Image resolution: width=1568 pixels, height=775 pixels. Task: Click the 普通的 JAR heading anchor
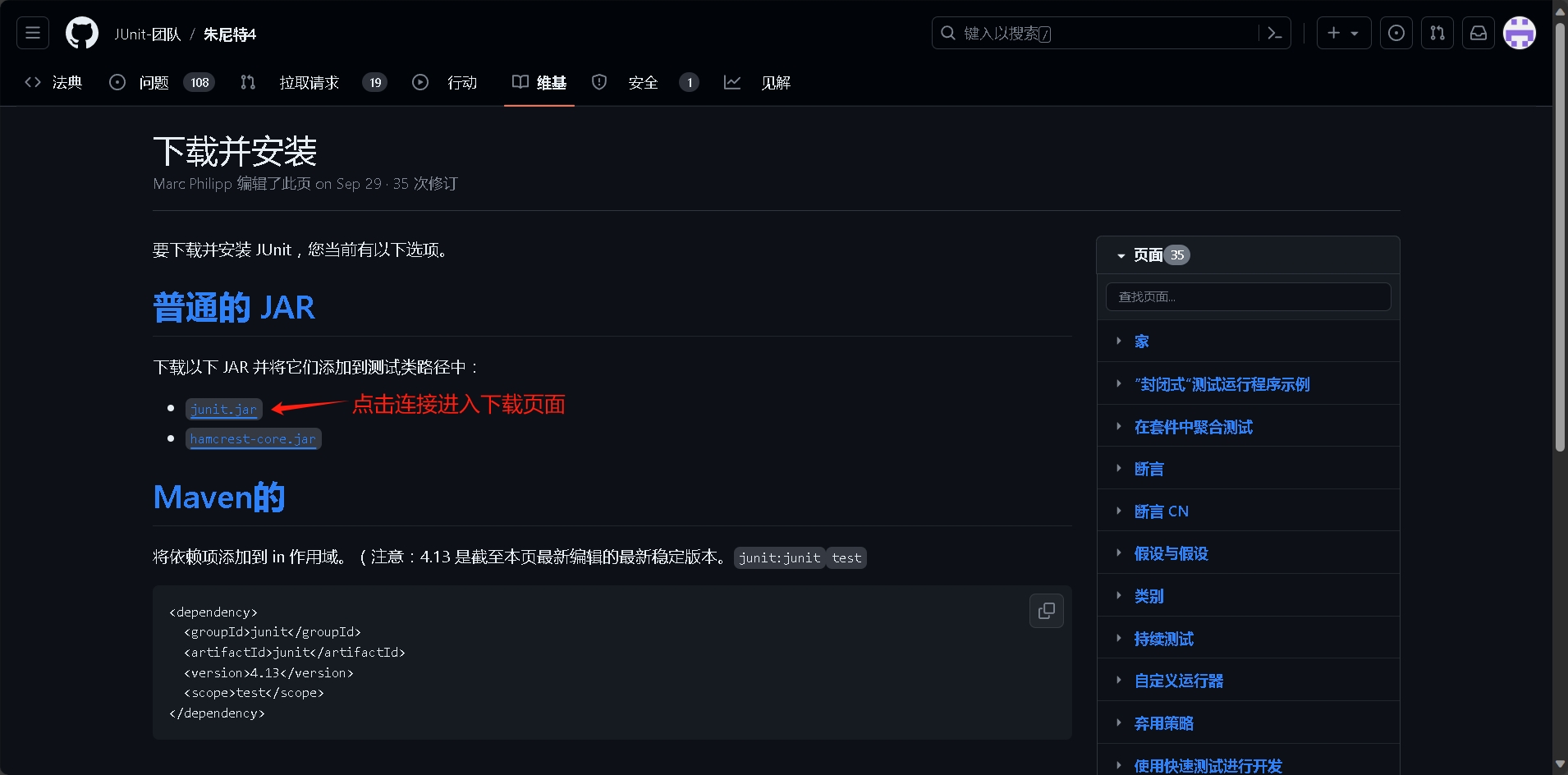234,308
